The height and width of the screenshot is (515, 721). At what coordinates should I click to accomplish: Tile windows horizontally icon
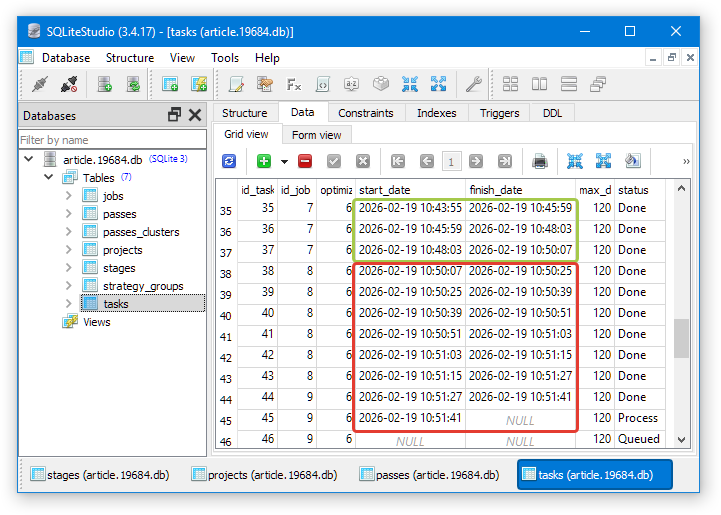[x=568, y=85]
